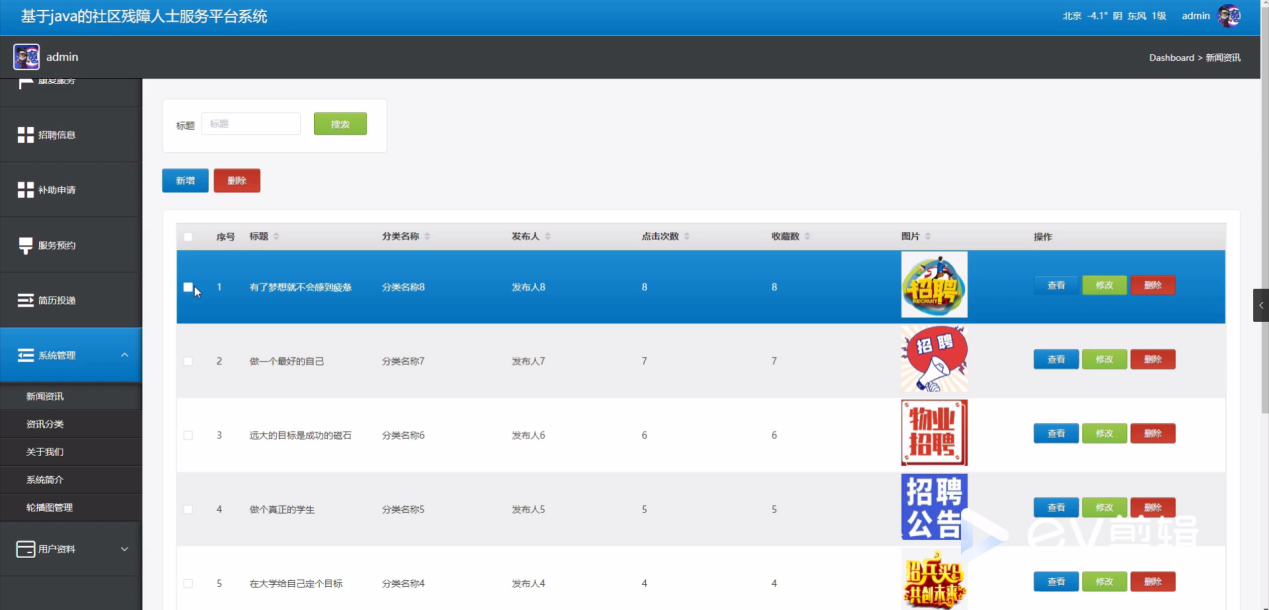This screenshot has width=1269, height=610.
Task: Open the thumbnail image in row 5
Action: tap(934, 579)
